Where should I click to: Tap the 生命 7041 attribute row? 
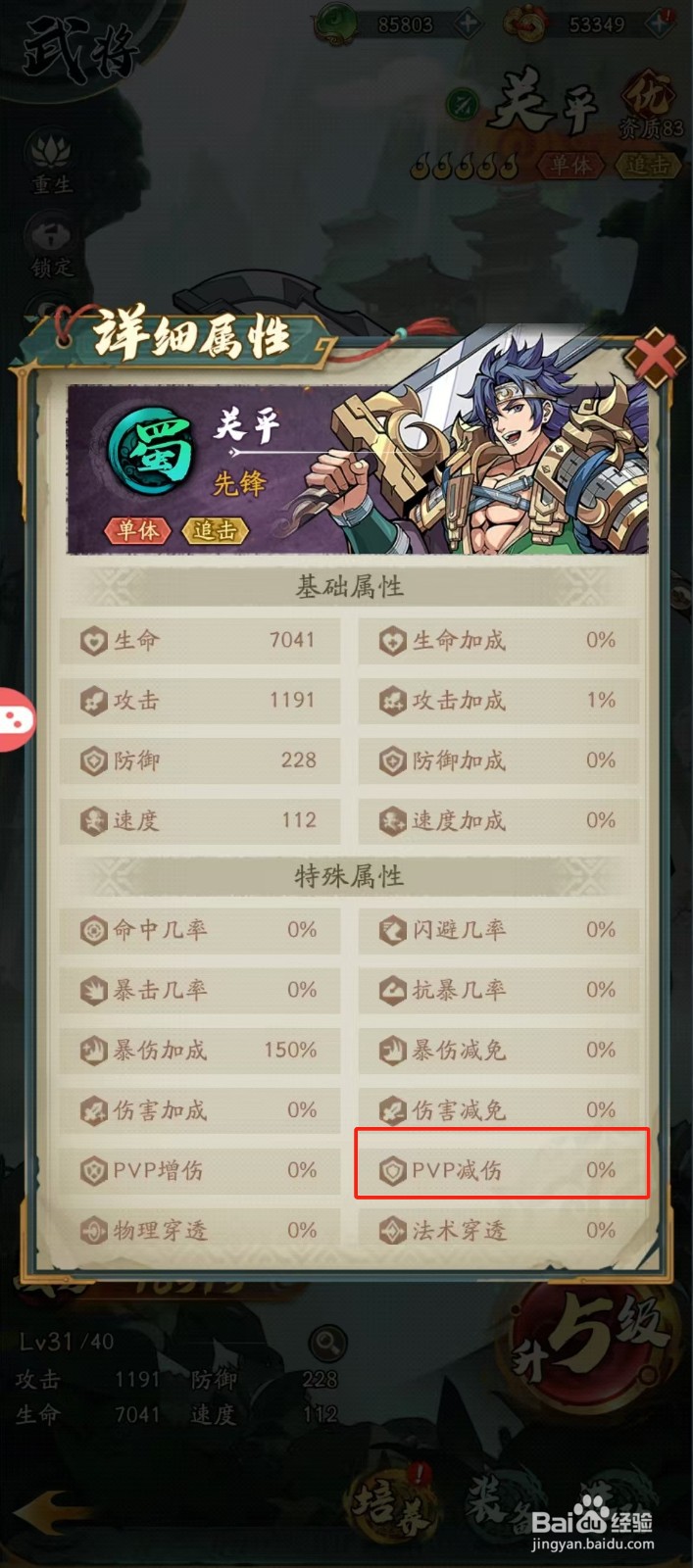pyautogui.click(x=200, y=641)
